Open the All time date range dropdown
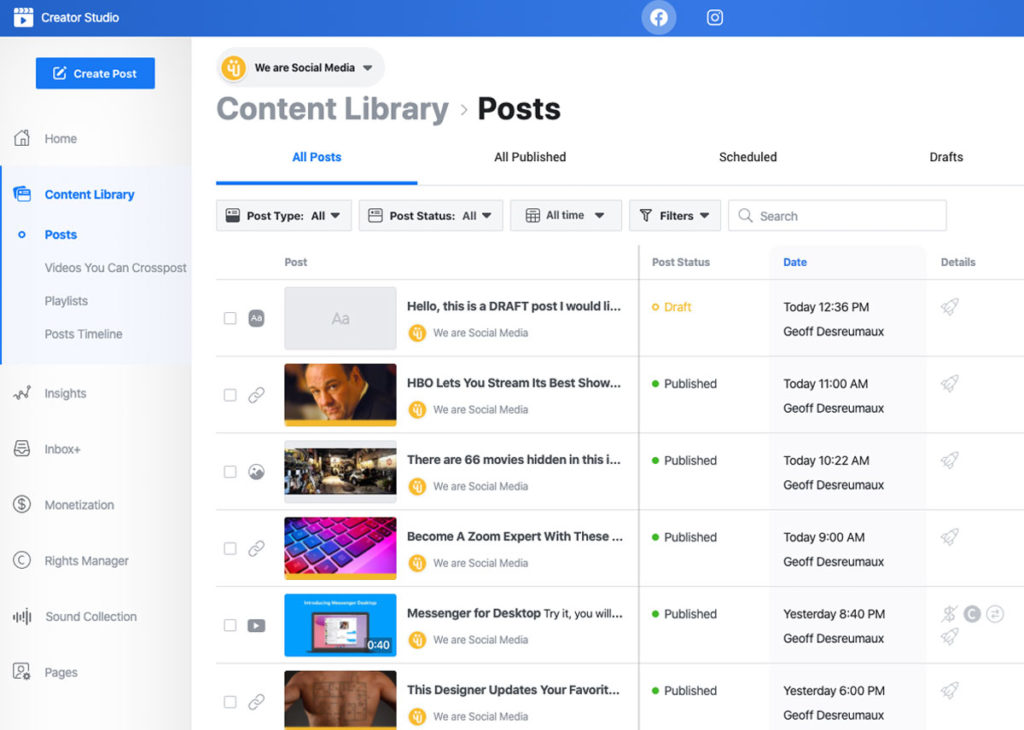 [565, 215]
